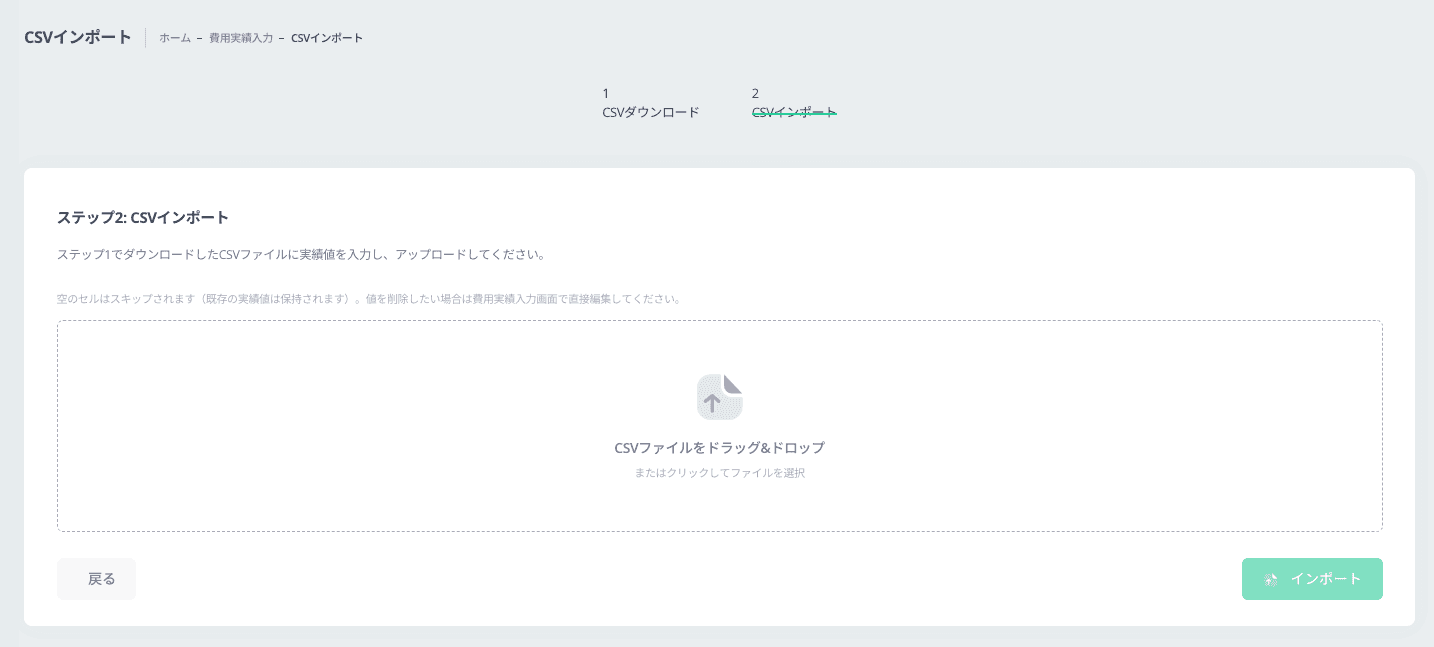Select the CSVインポート page title
Image resolution: width=1434 pixels, height=647 pixels.
click(77, 36)
